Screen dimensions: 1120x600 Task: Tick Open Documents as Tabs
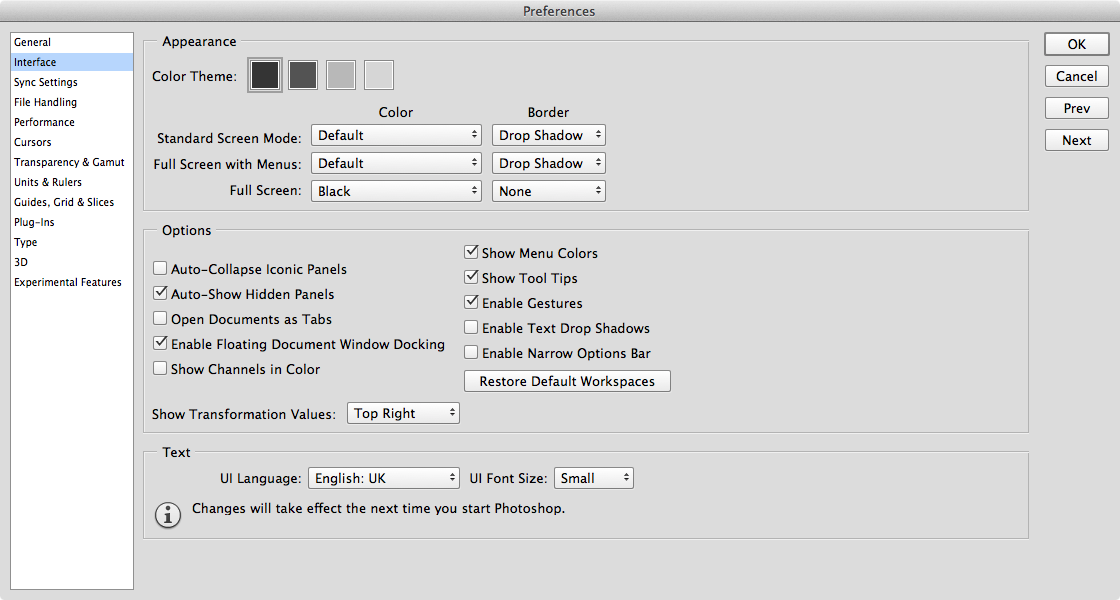pos(160,319)
